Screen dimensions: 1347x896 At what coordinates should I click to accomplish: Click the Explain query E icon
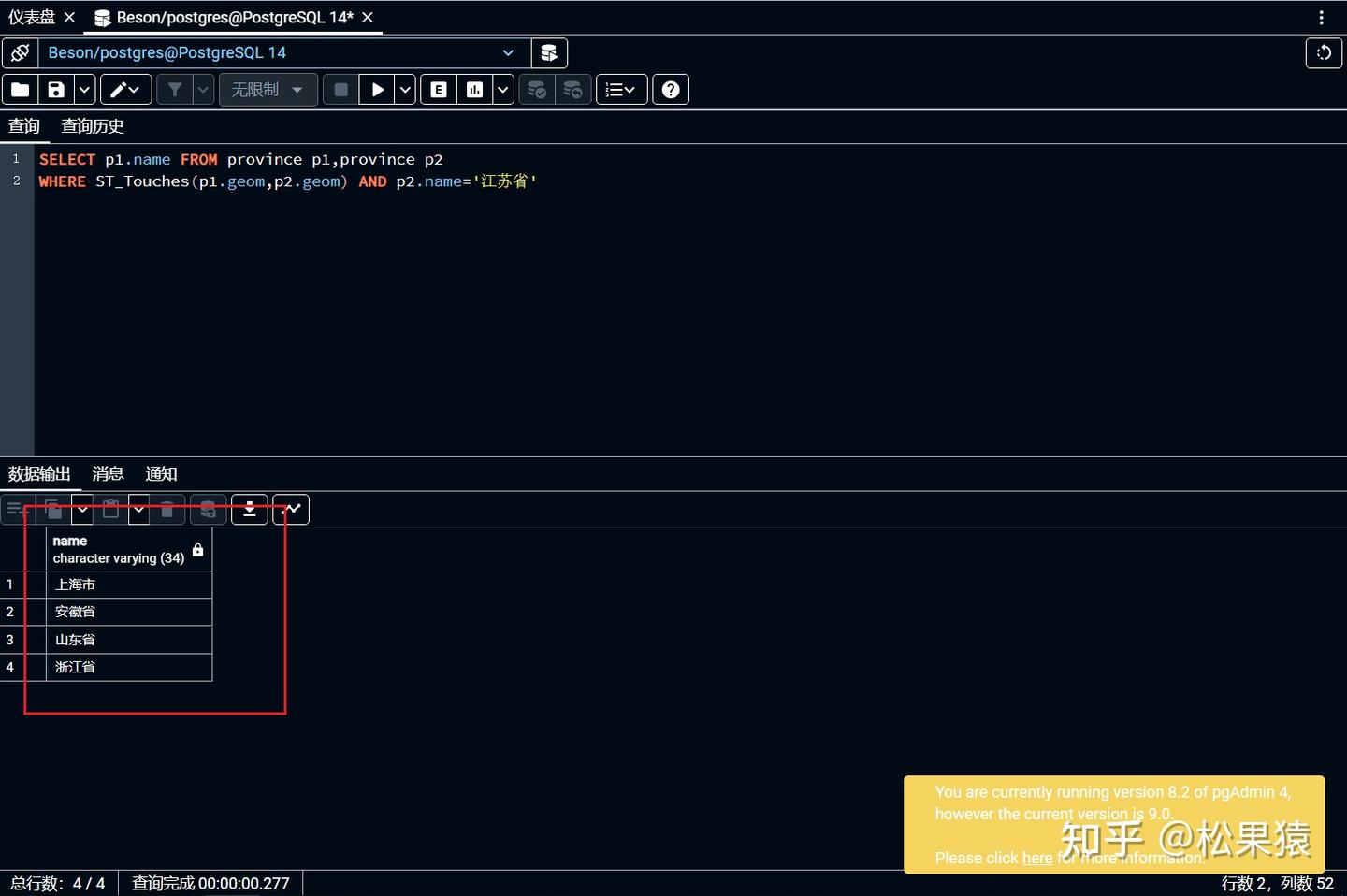pyautogui.click(x=439, y=90)
